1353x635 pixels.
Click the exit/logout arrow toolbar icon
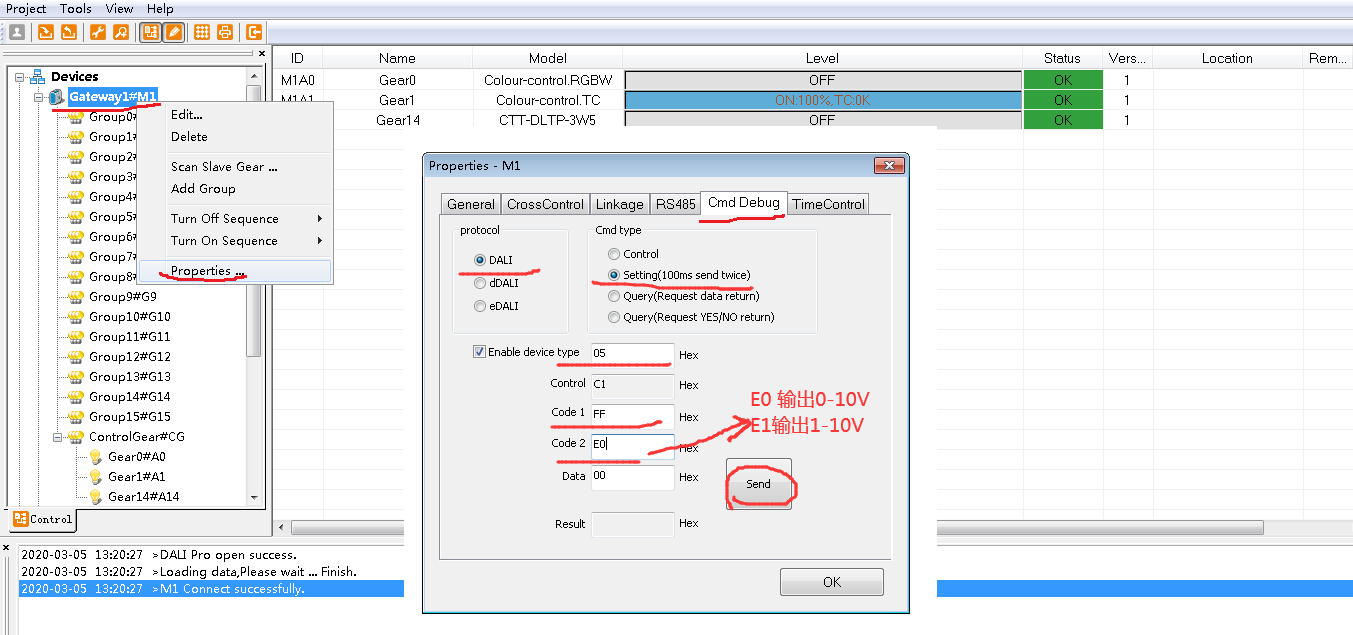(254, 32)
